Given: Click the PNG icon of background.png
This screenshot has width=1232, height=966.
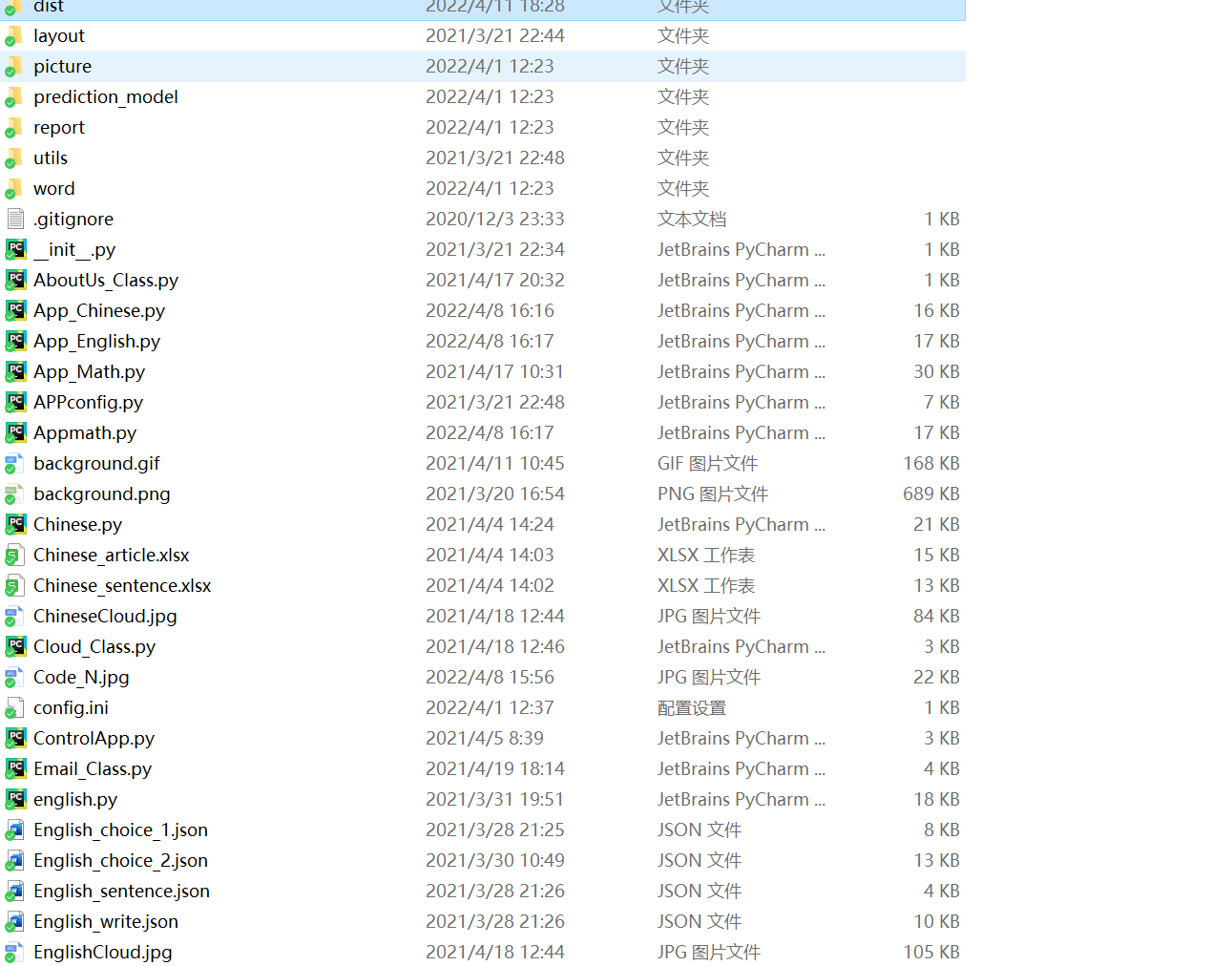Looking at the screenshot, I should tap(14, 494).
